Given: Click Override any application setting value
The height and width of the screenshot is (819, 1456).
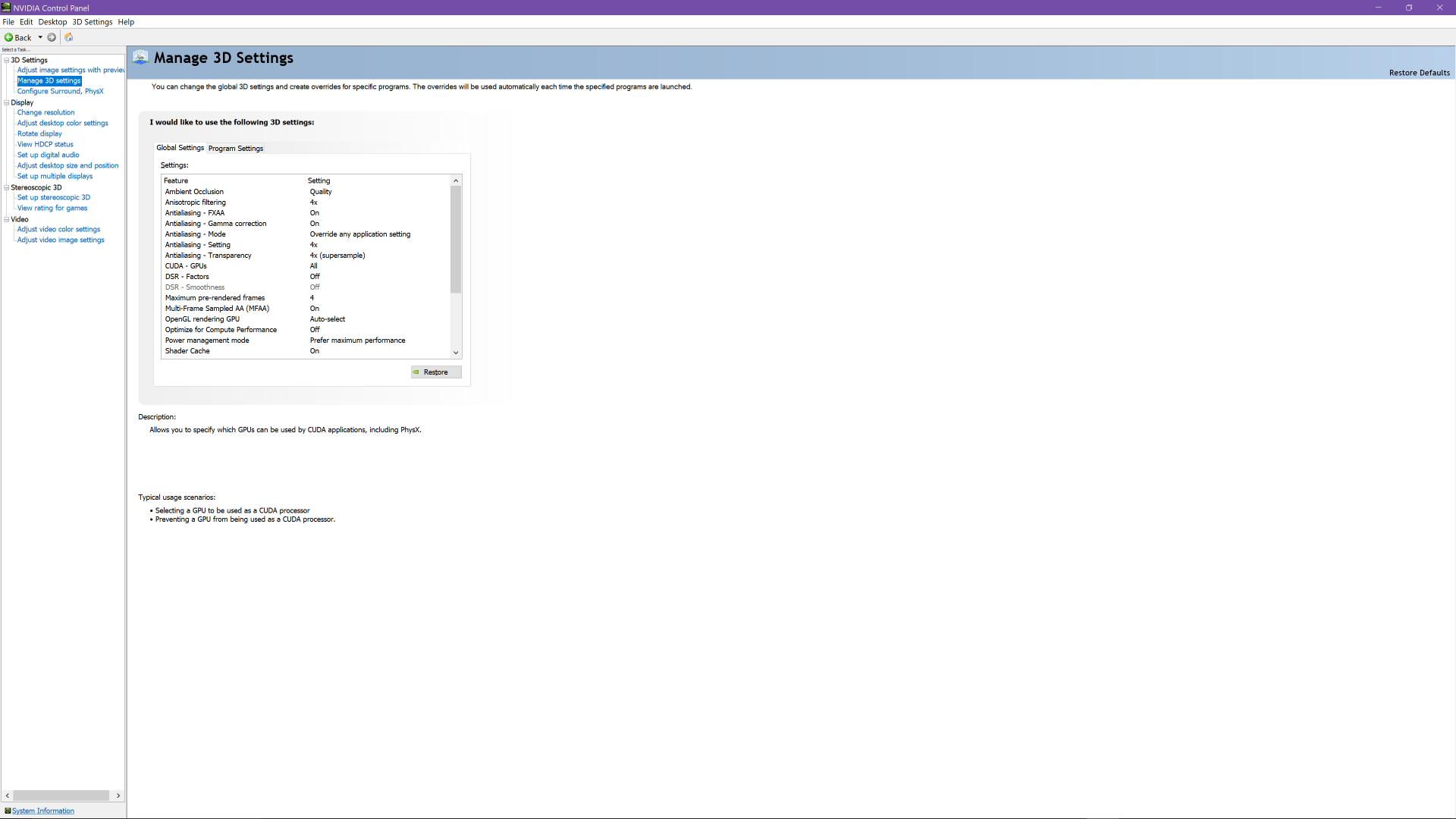Looking at the screenshot, I should 360,234.
